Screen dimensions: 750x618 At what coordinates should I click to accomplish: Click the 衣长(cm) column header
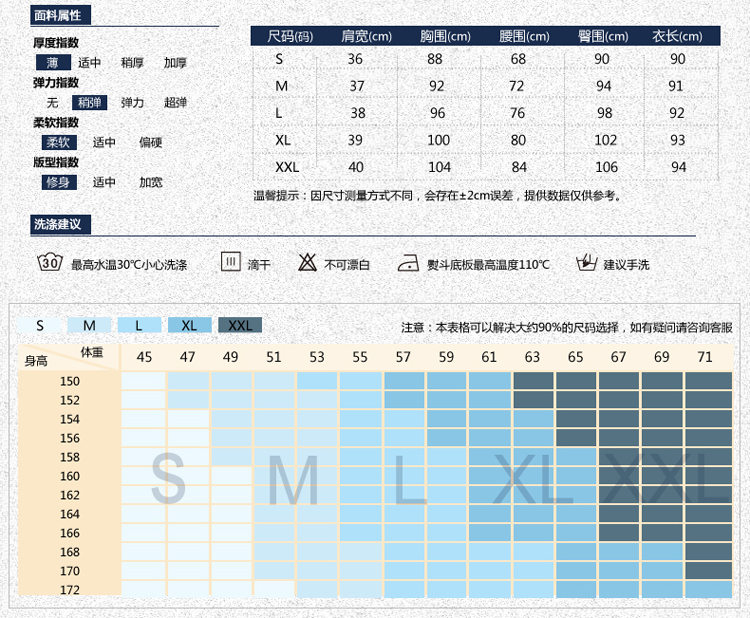point(677,36)
